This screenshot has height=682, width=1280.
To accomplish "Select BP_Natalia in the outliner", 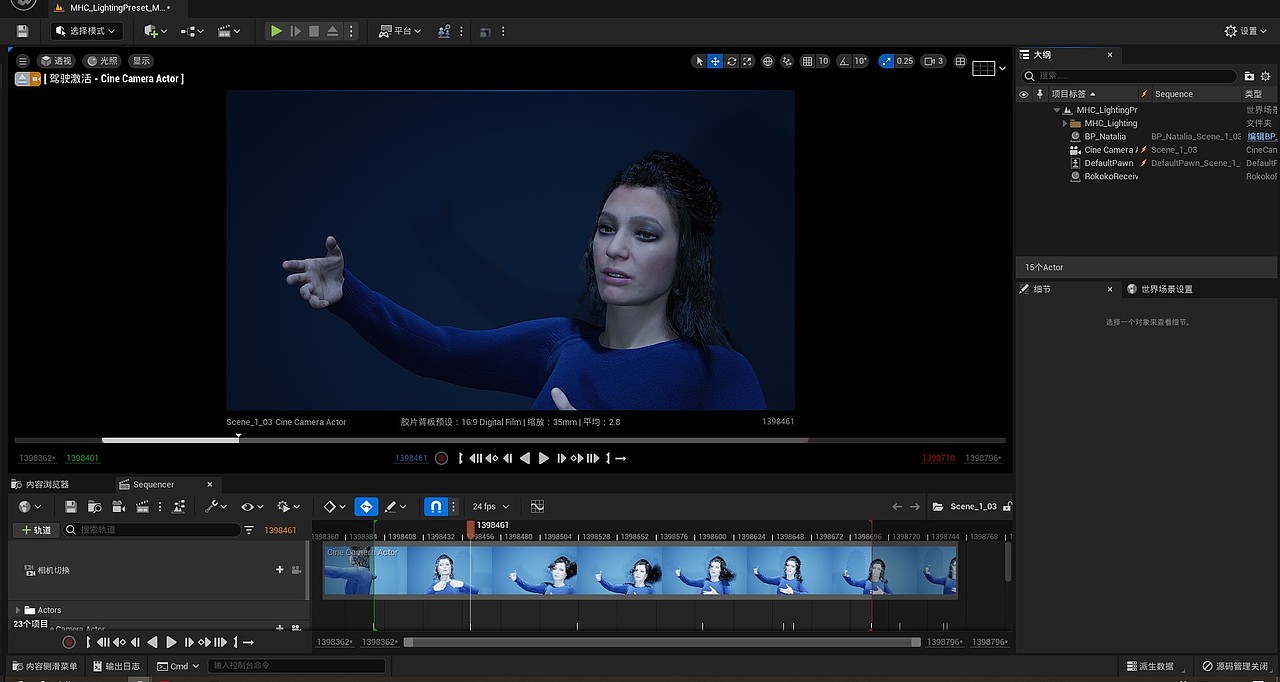I will pos(1105,137).
